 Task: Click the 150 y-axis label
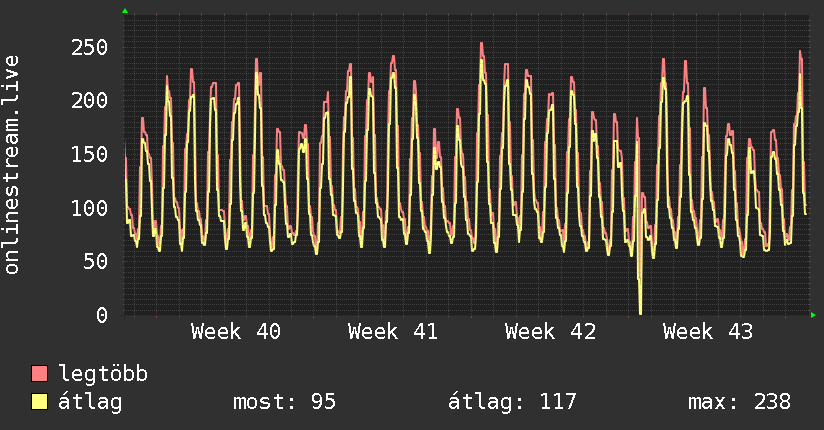89,154
